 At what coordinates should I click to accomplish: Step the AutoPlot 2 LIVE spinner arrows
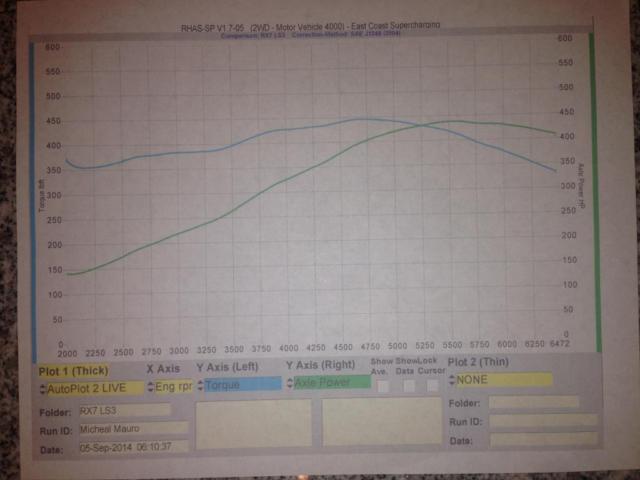point(43,389)
